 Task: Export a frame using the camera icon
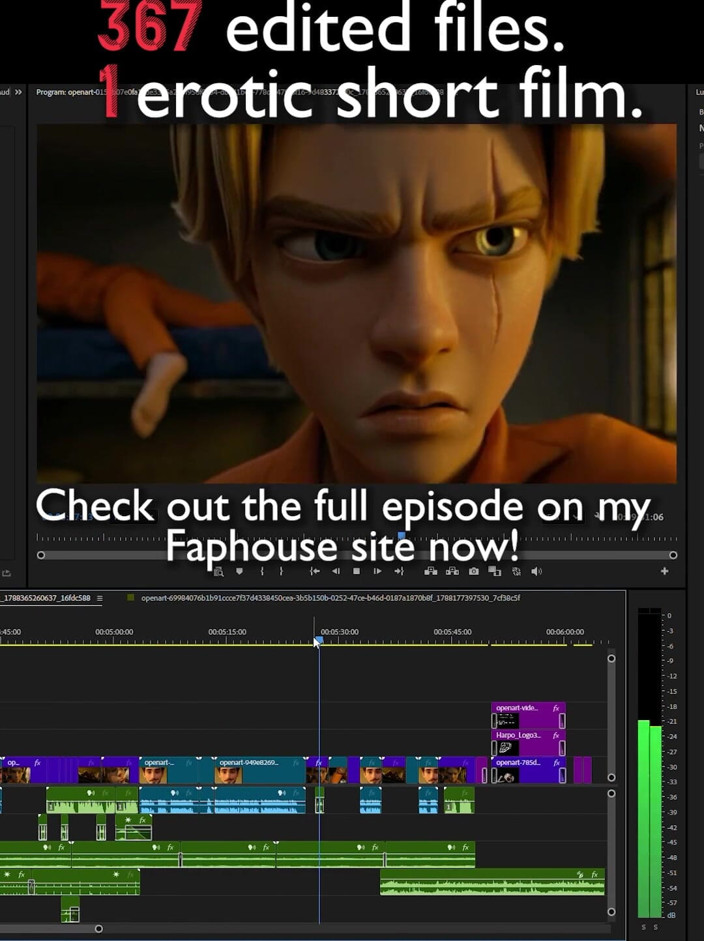(474, 571)
